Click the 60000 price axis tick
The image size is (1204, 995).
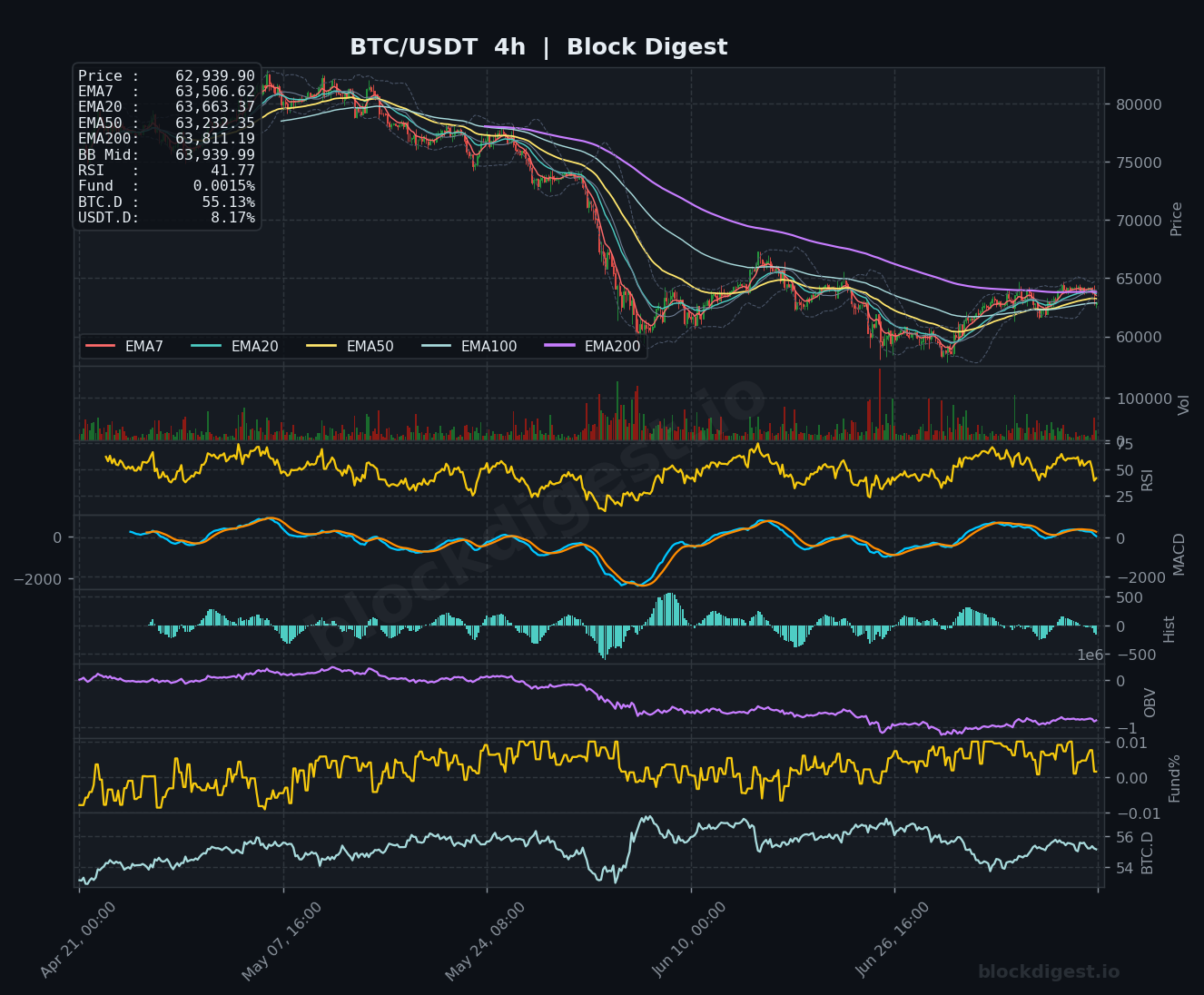[x=1138, y=337]
